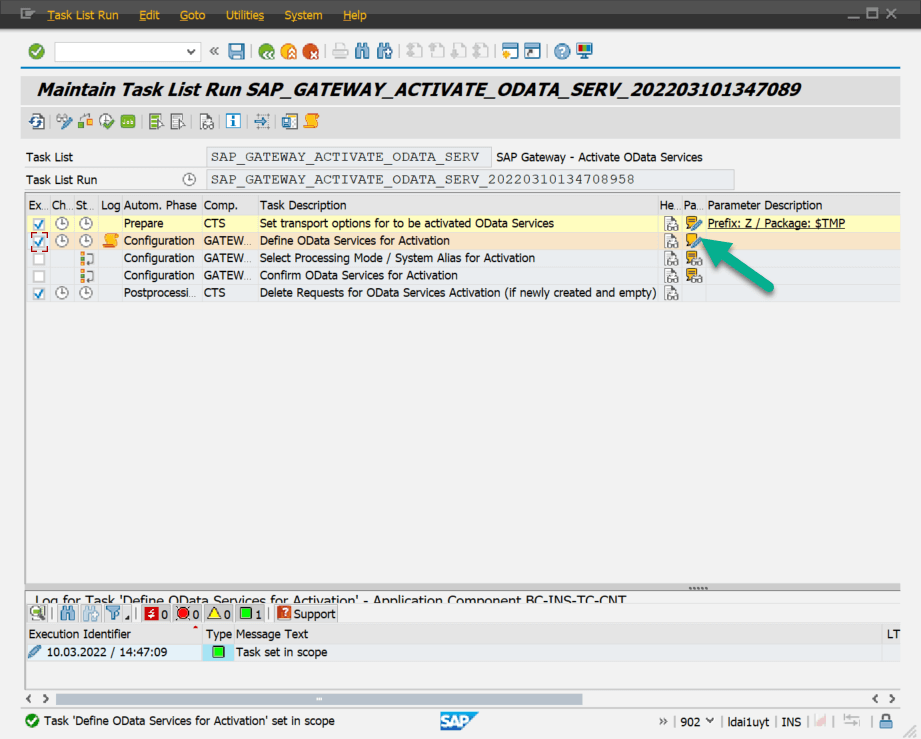This screenshot has width=921, height=739.
Task: Click the Refresh icon in application toolbar
Action: click(37, 122)
